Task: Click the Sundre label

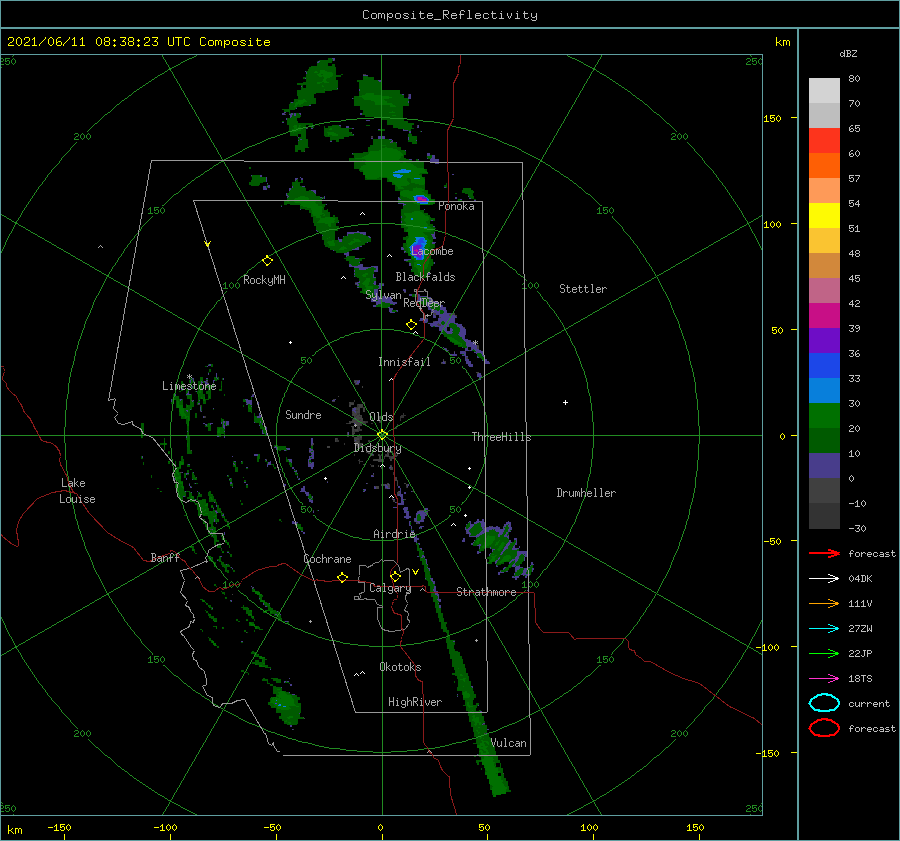Action: tap(303, 414)
